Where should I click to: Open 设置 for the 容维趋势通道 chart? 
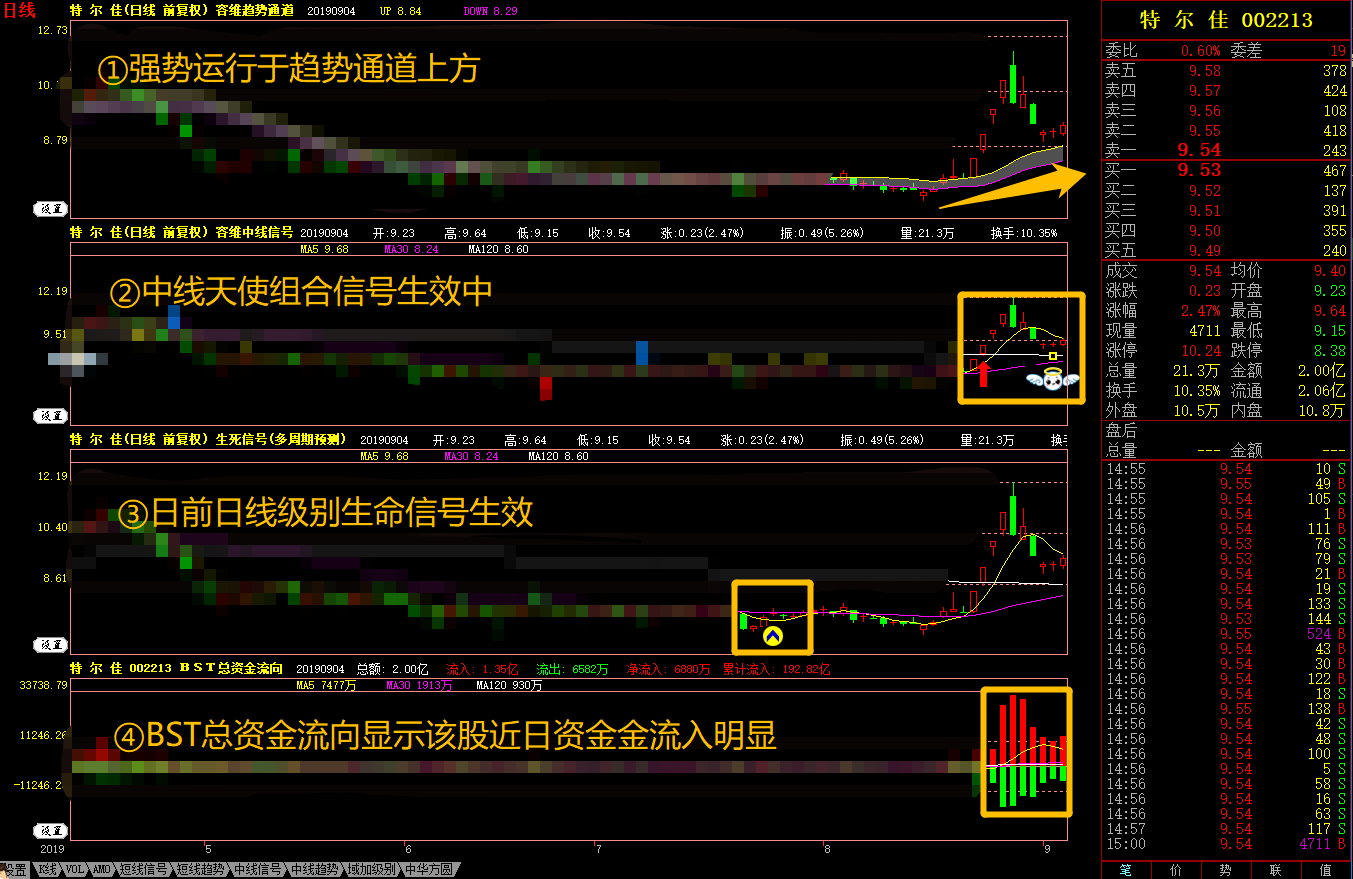[51, 210]
